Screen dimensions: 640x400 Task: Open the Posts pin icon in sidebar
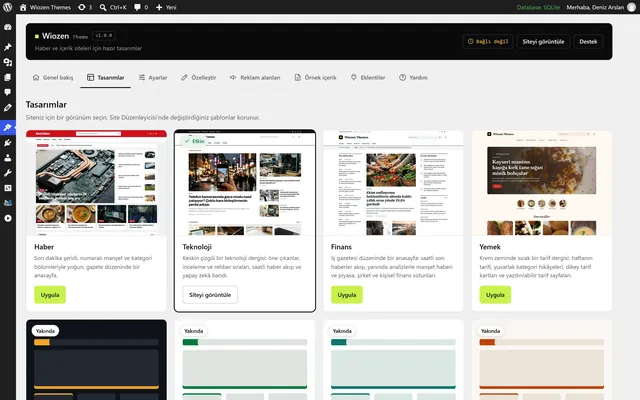(x=8, y=47)
